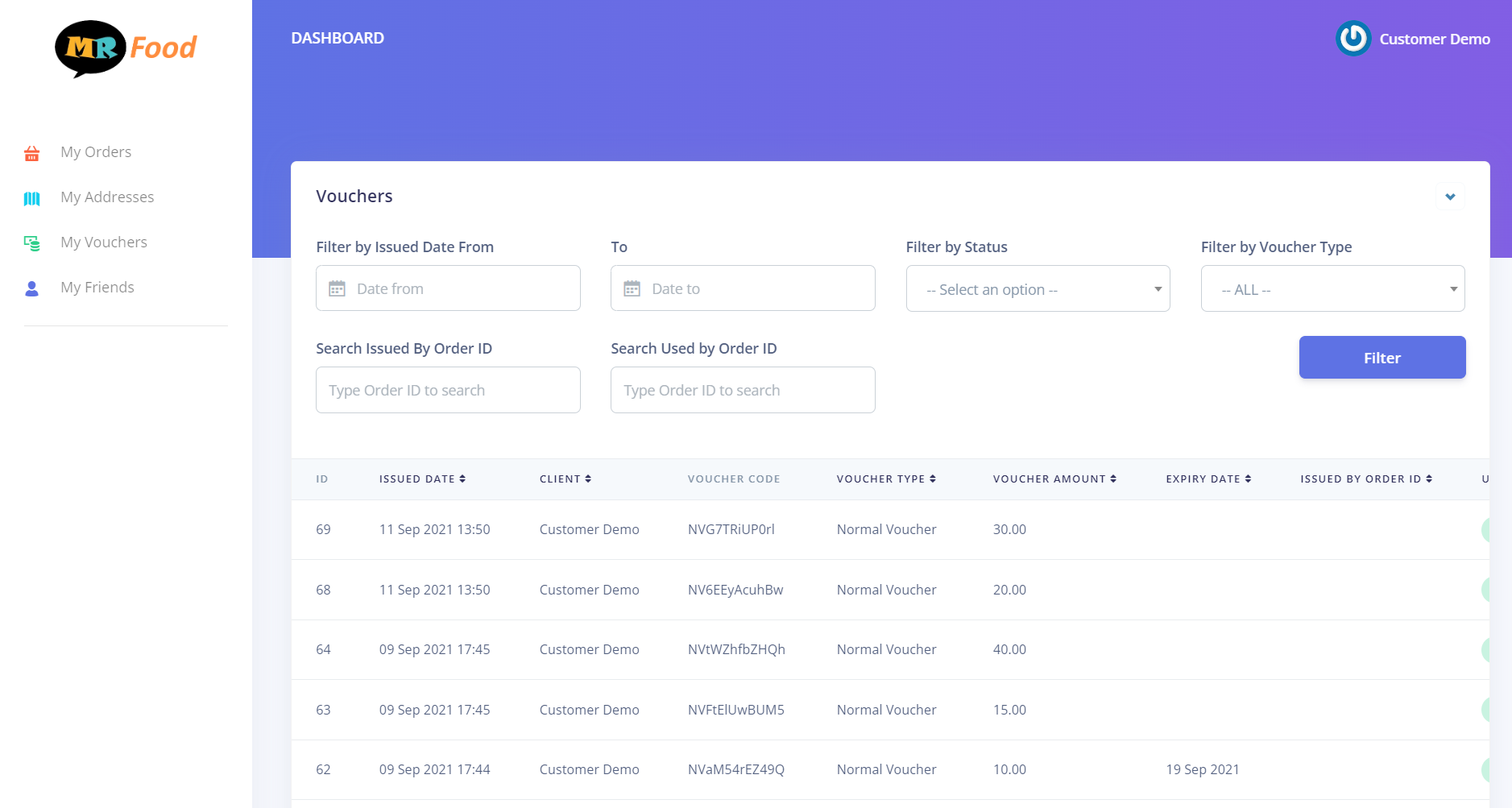Click the Customer Demo avatar icon

pos(1353,39)
